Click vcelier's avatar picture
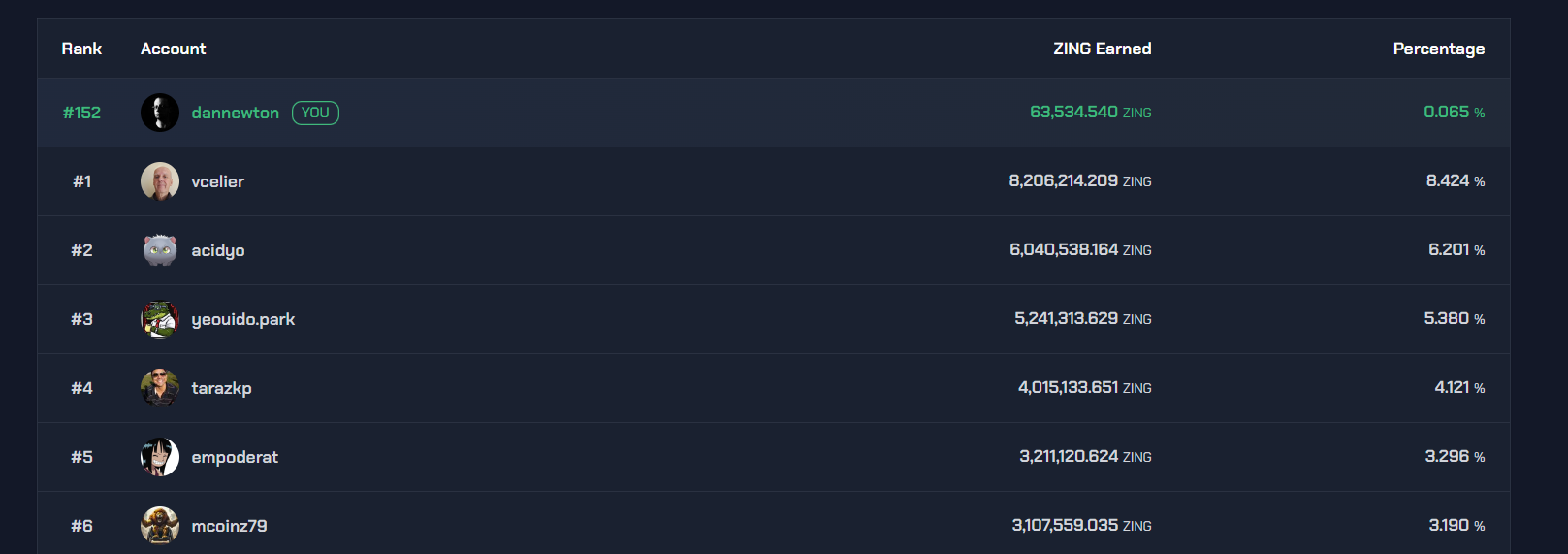 (160, 181)
